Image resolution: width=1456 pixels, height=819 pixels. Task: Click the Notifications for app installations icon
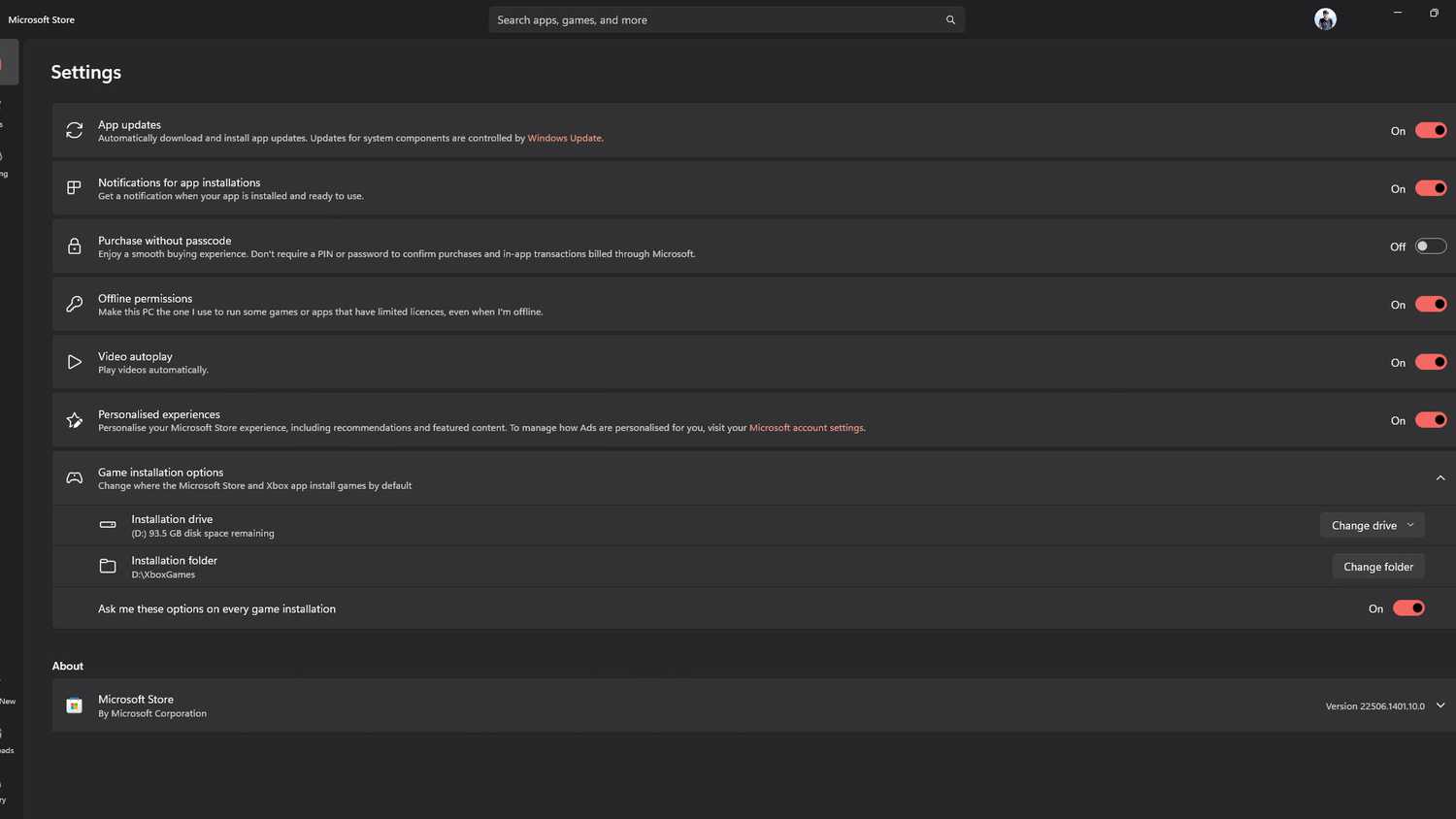pyautogui.click(x=74, y=188)
